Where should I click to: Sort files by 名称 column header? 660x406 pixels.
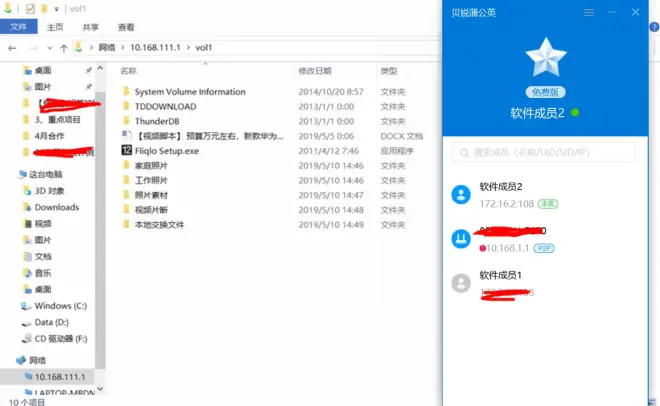128,71
